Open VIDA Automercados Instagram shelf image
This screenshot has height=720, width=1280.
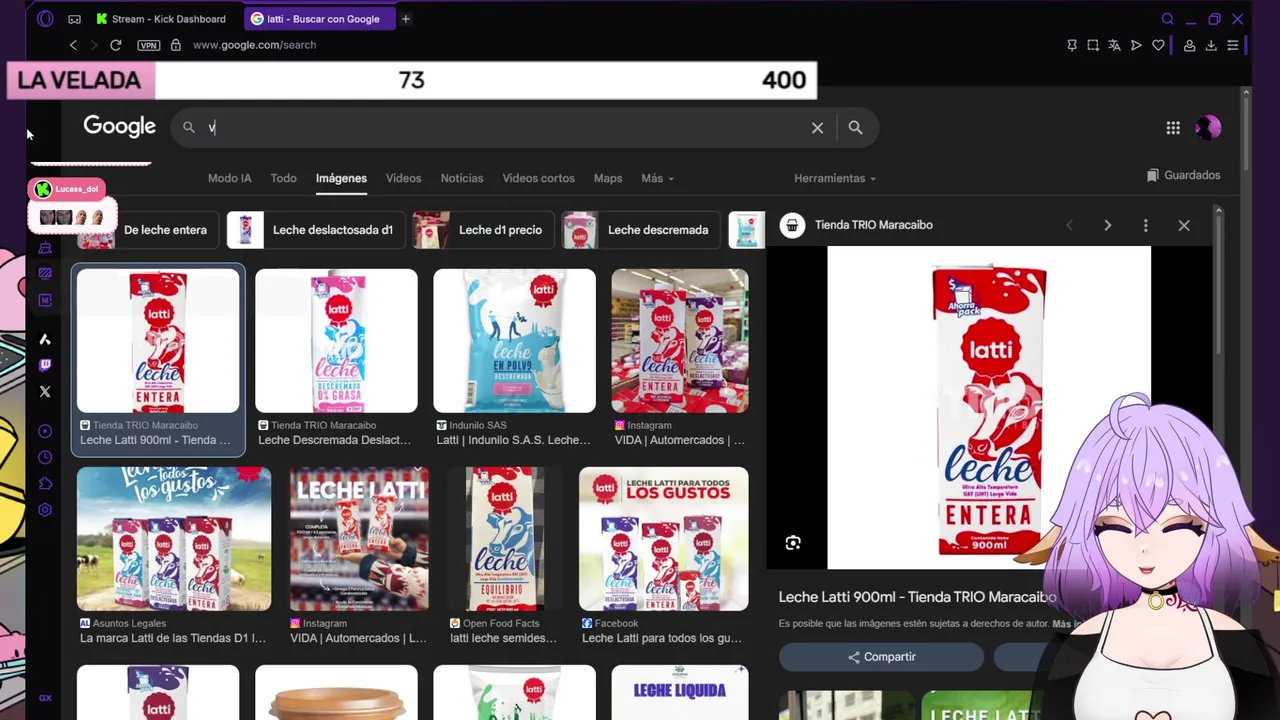(680, 341)
